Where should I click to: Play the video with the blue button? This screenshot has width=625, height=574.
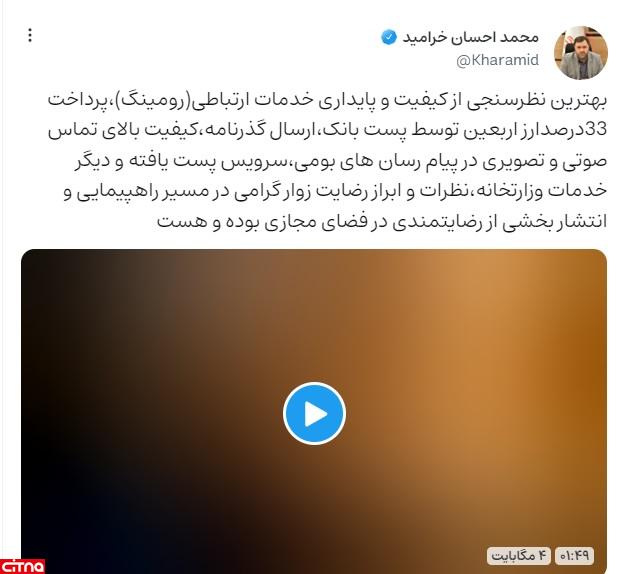pos(314,413)
